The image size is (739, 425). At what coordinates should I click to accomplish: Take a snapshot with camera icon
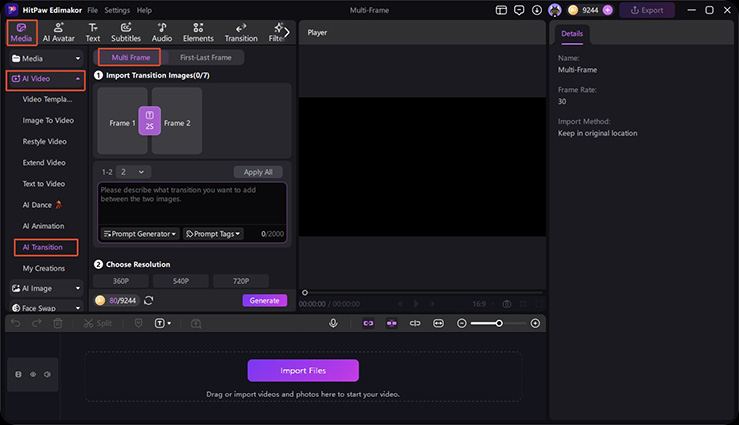click(507, 304)
